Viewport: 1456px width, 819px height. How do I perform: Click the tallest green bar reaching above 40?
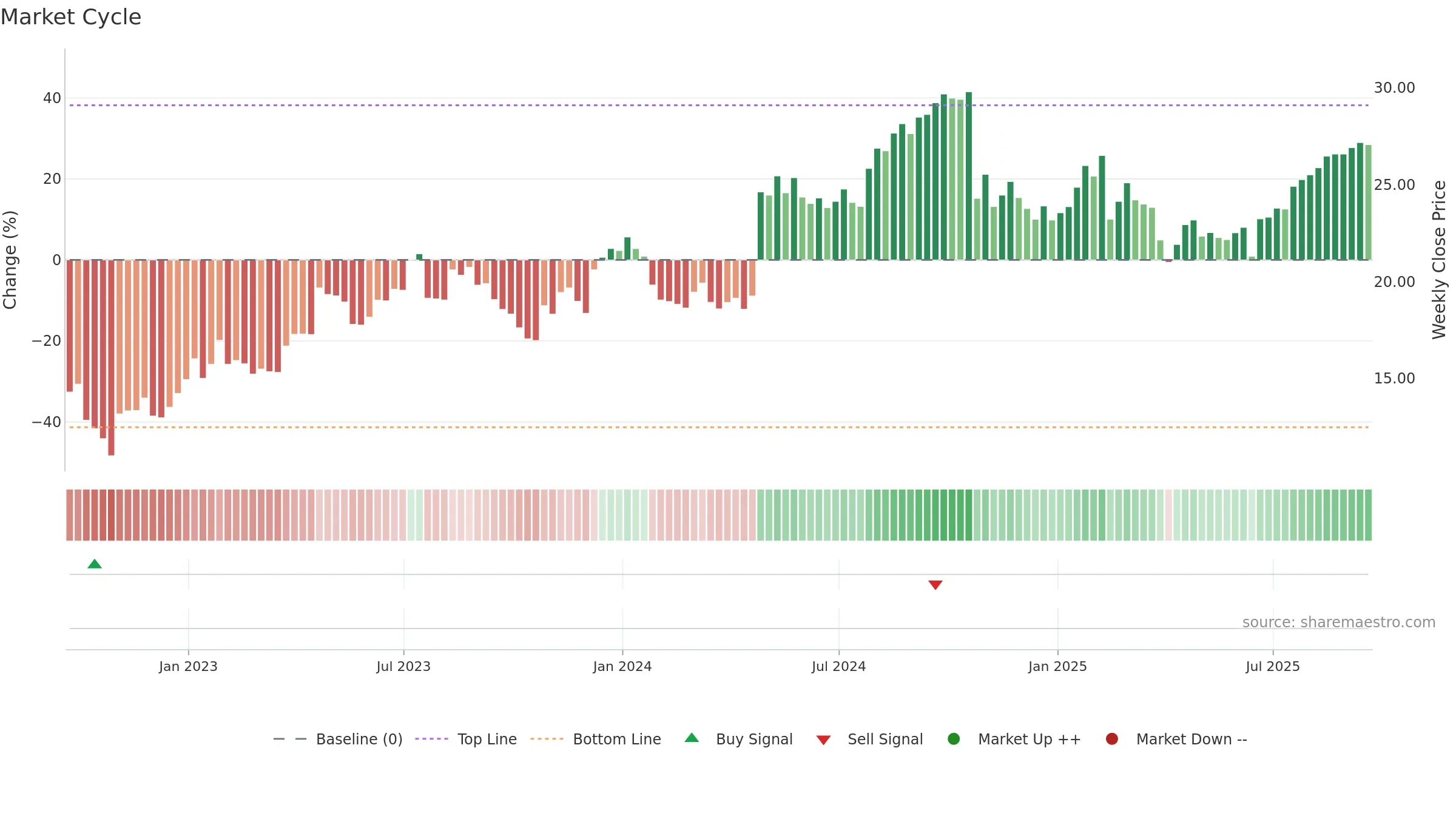pyautogui.click(x=969, y=176)
